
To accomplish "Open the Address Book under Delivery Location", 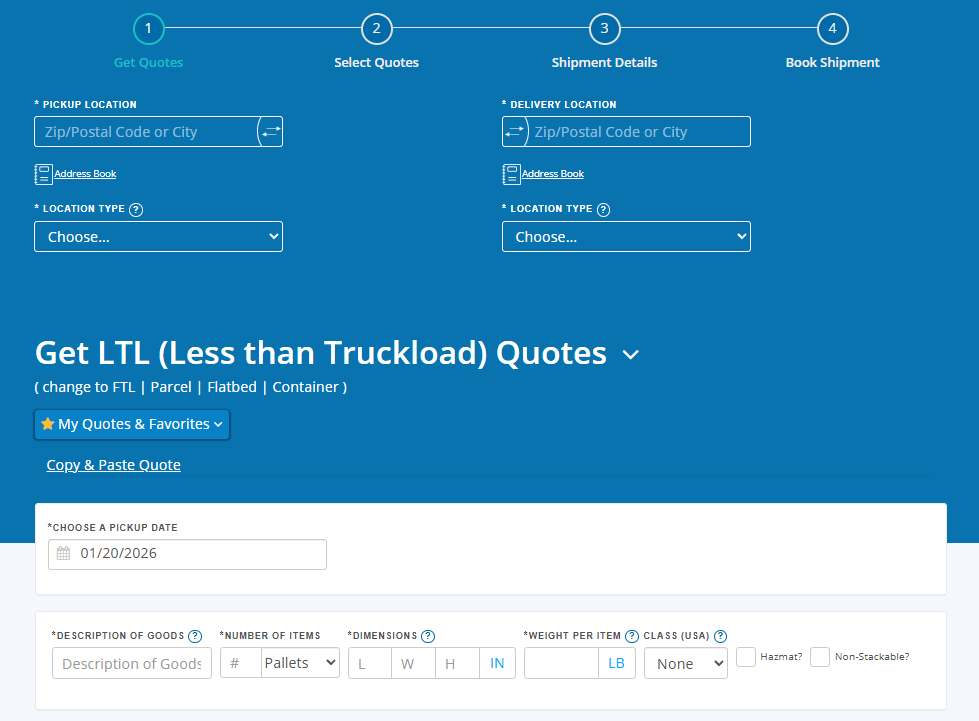I will pyautogui.click(x=552, y=173).
